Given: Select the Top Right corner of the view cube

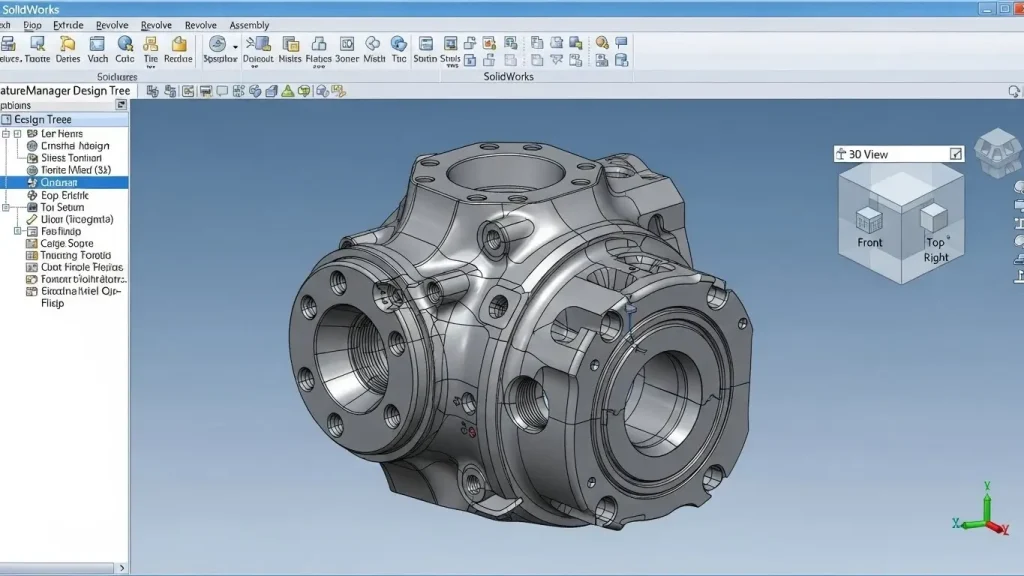Looking at the screenshot, I should pyautogui.click(x=933, y=216).
